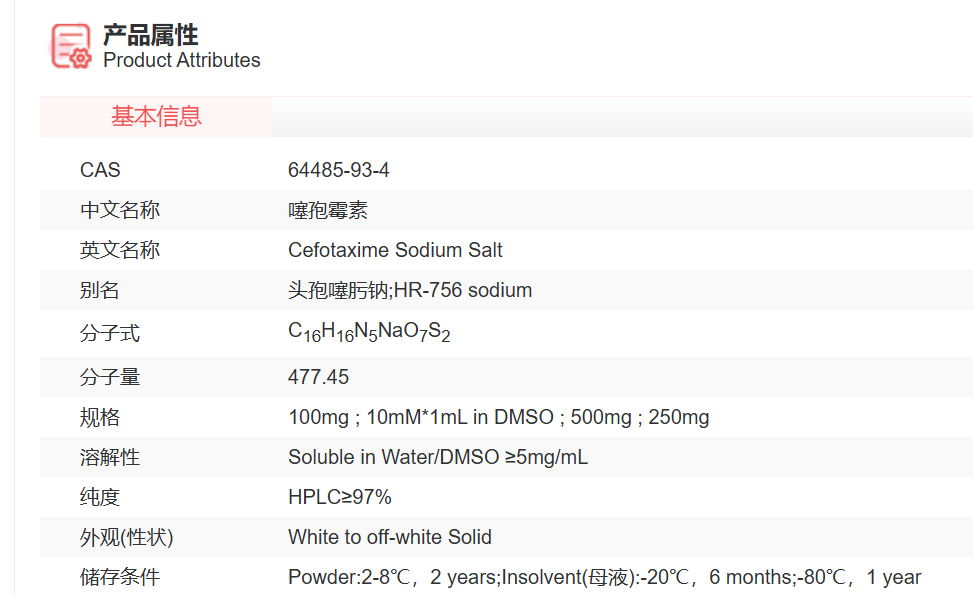Click the Product Attributes subtitle text

point(182,60)
